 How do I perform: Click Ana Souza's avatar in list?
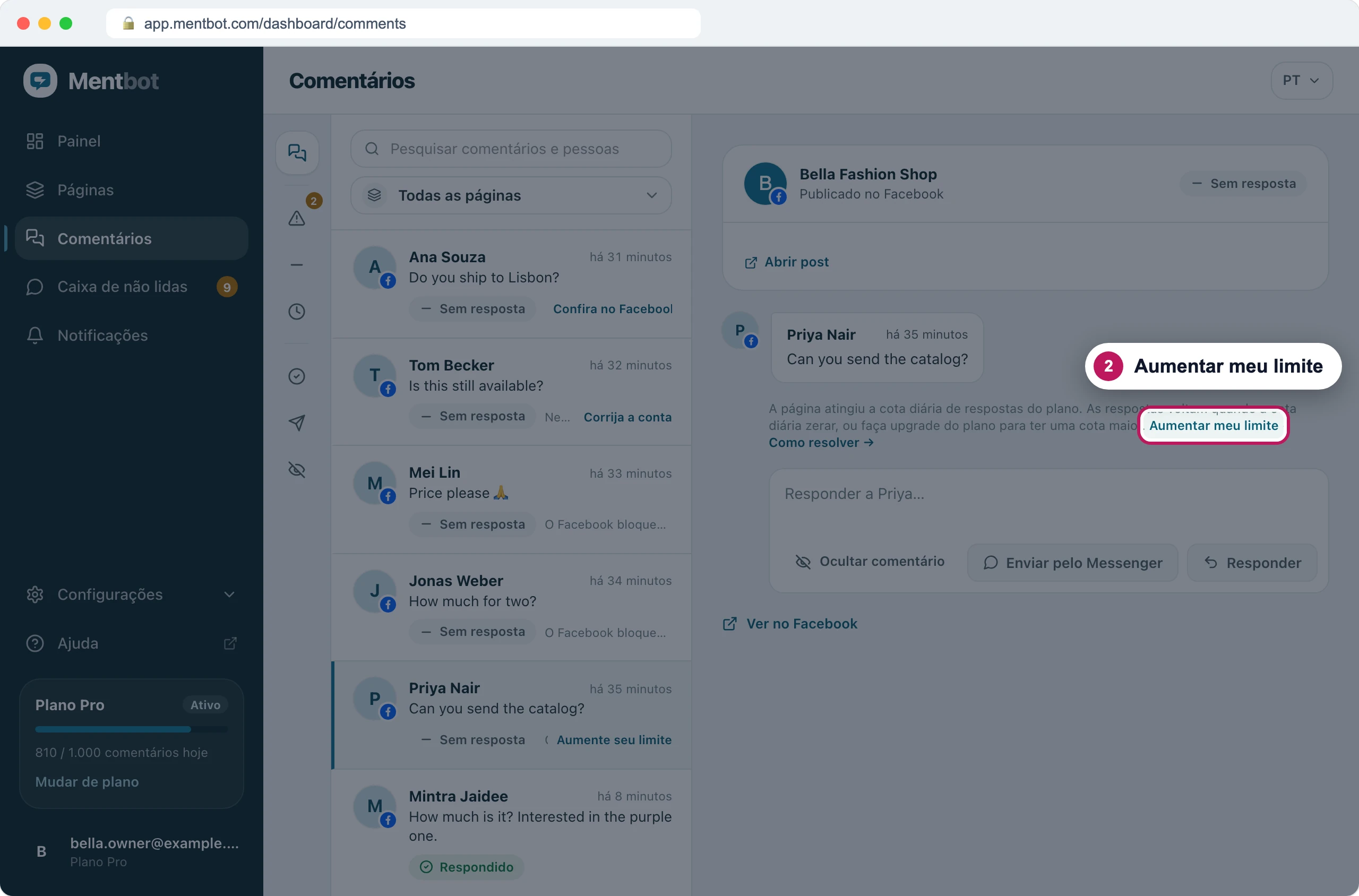(x=375, y=267)
